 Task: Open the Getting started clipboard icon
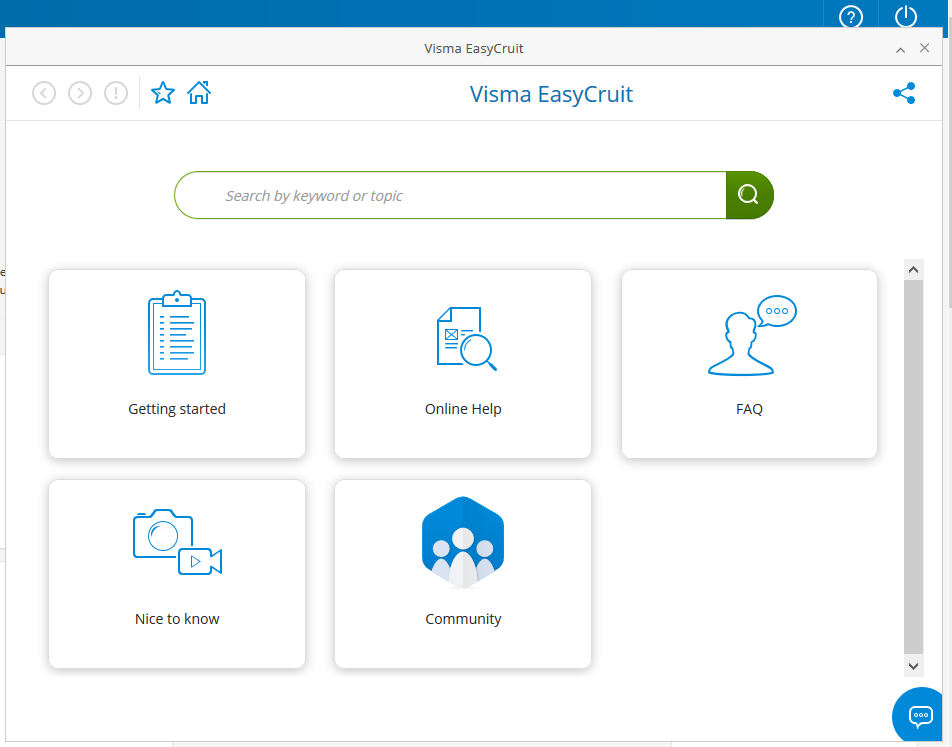pyautogui.click(x=177, y=333)
